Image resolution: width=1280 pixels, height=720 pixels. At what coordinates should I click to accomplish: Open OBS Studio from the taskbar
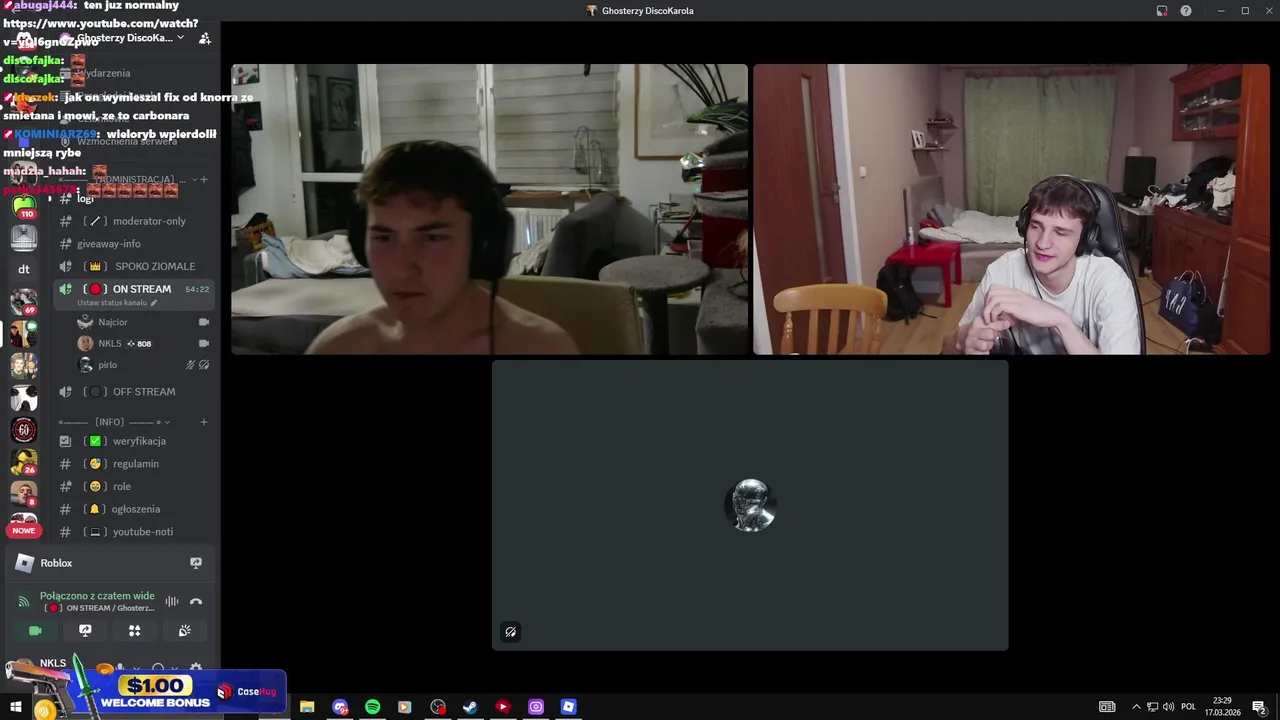(438, 707)
